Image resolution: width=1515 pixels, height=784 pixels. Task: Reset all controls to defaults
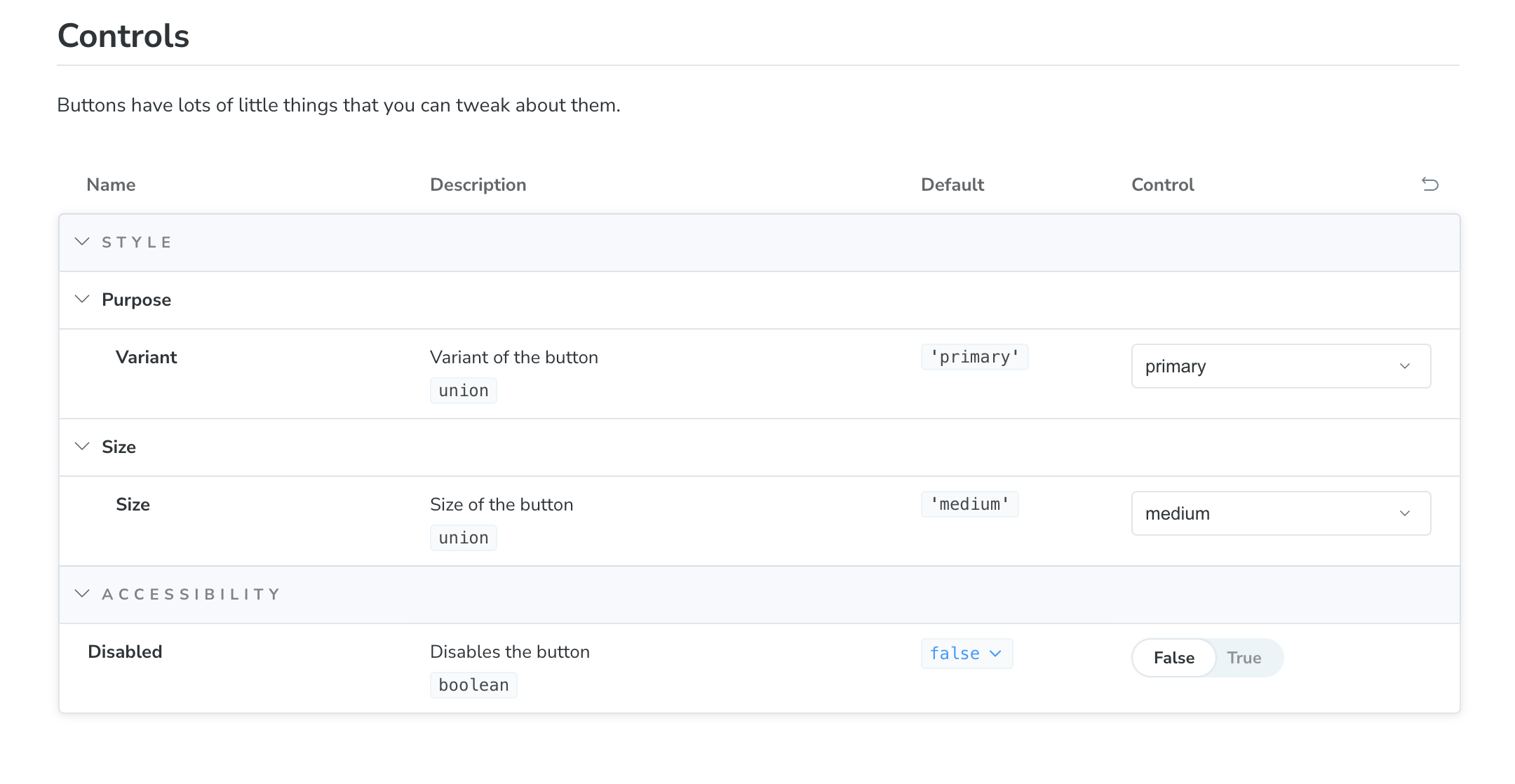pyautogui.click(x=1431, y=184)
